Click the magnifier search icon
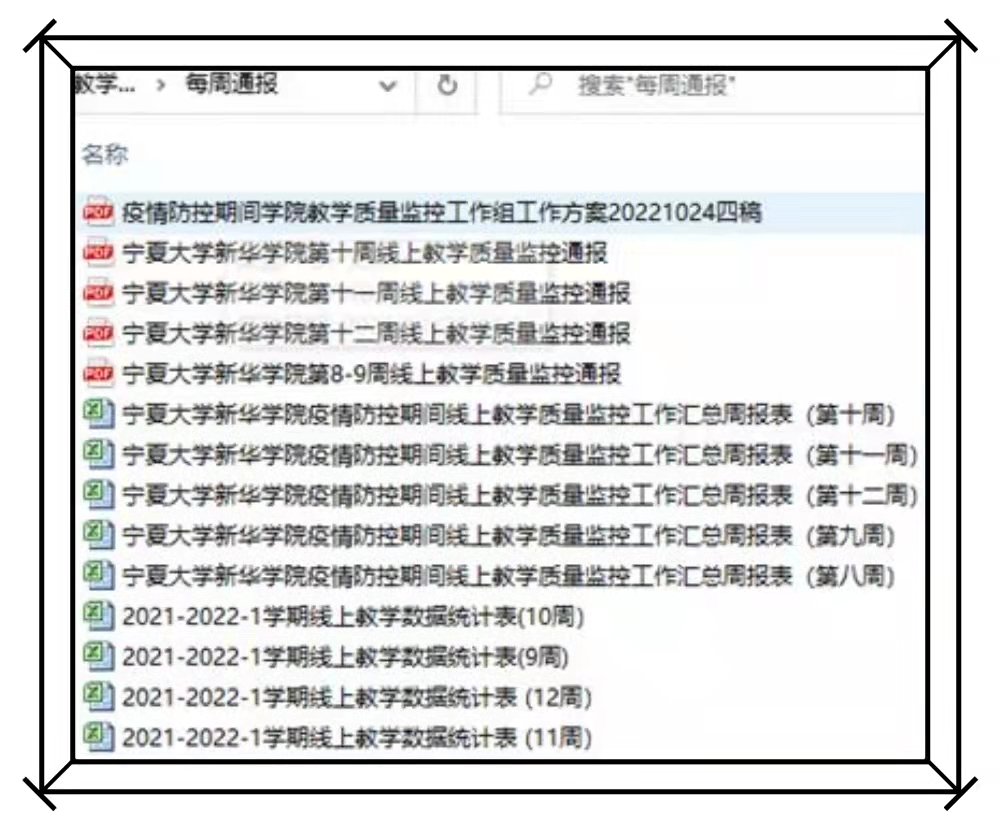Screen dimensions: 1000x829 [540, 84]
